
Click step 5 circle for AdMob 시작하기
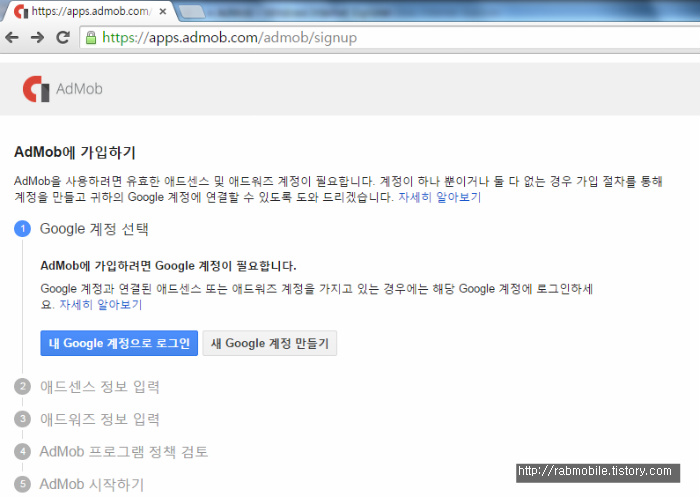coord(22,484)
